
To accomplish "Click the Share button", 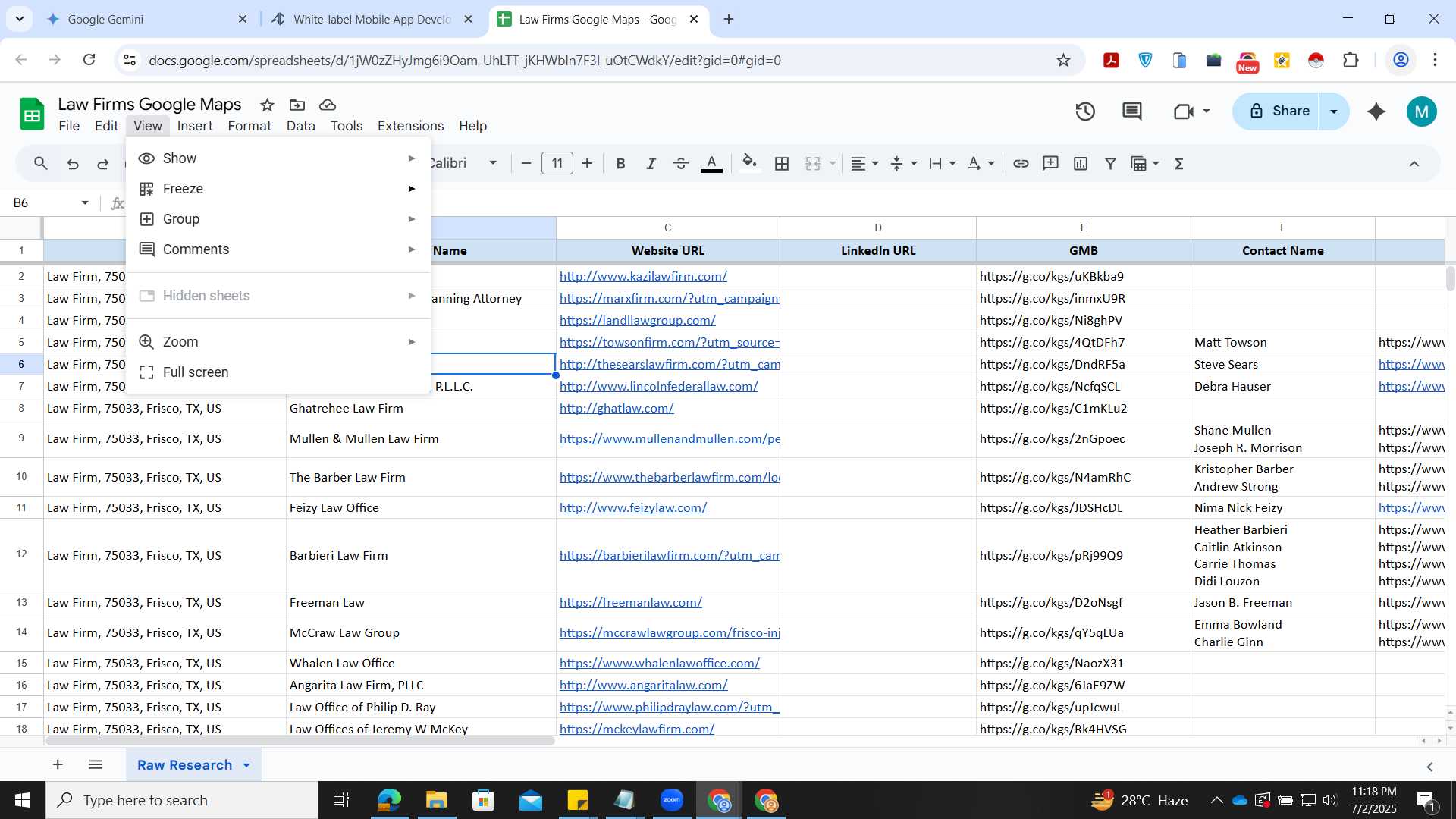I will pyautogui.click(x=1277, y=111).
